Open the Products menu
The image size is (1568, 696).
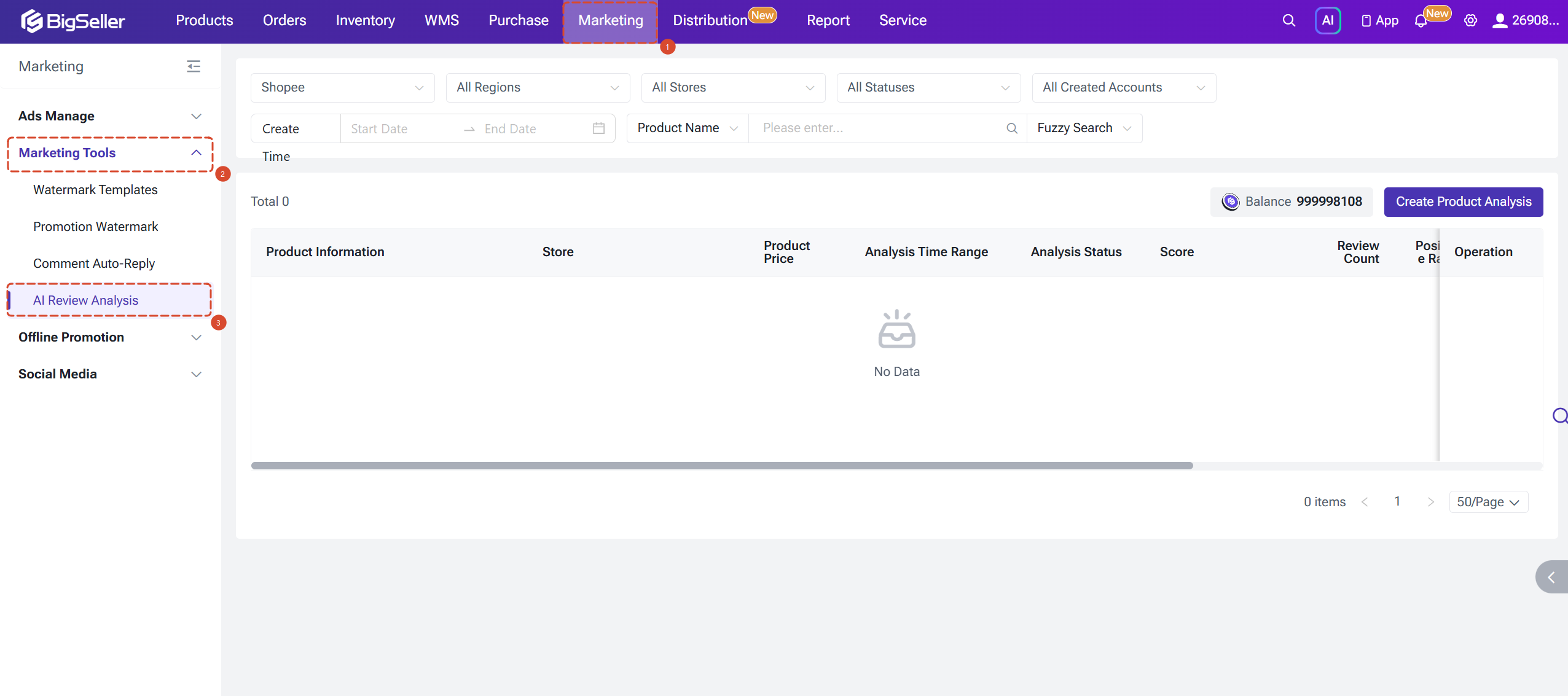205,20
